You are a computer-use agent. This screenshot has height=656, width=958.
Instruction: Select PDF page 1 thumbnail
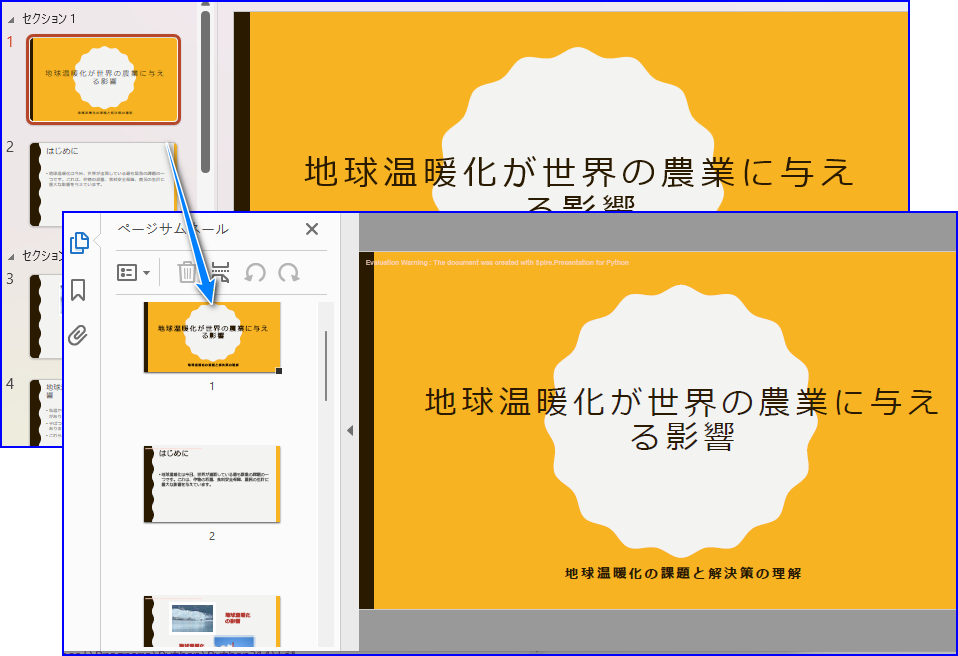pos(213,337)
